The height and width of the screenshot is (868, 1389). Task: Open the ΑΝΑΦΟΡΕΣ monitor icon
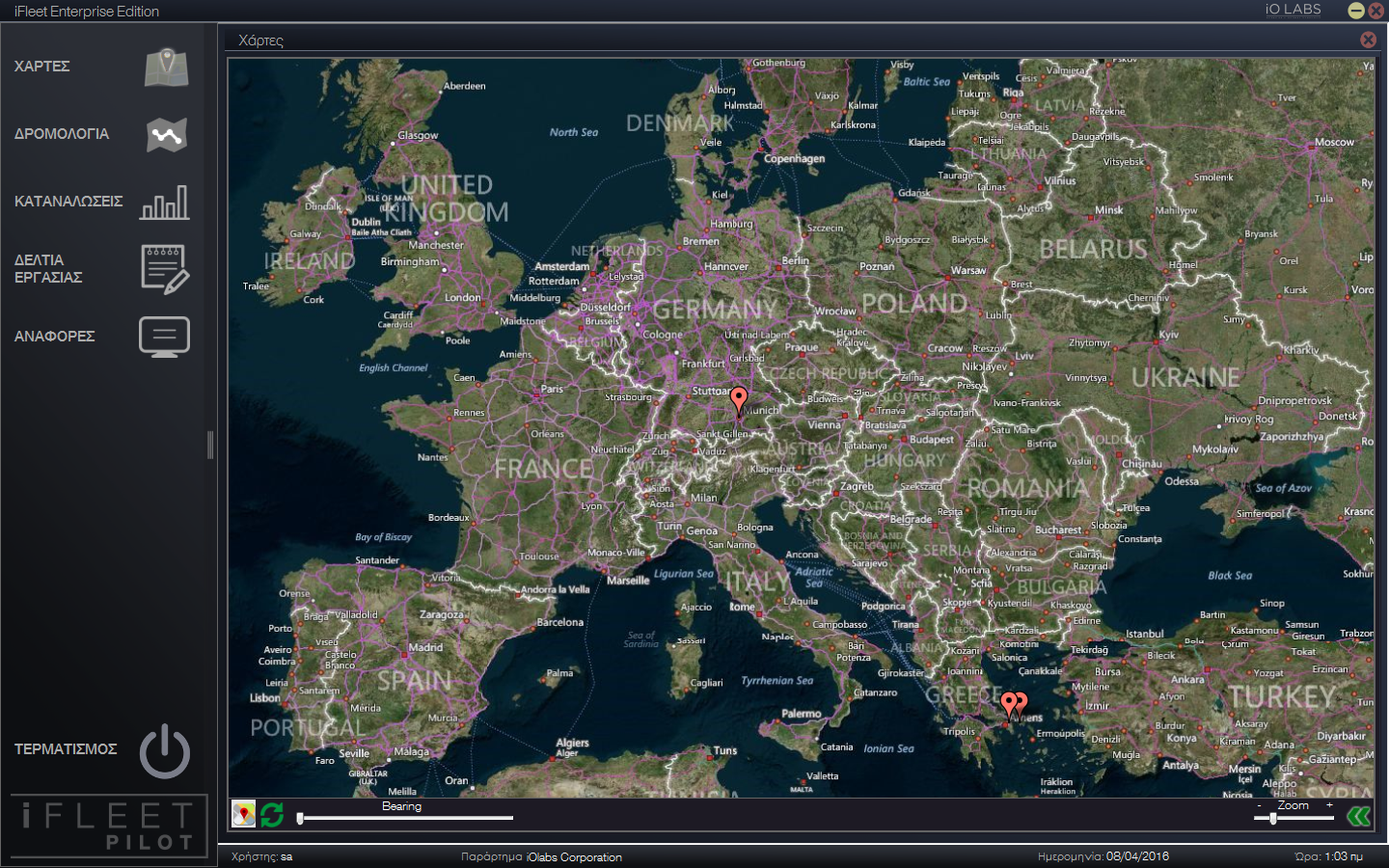pos(165,337)
